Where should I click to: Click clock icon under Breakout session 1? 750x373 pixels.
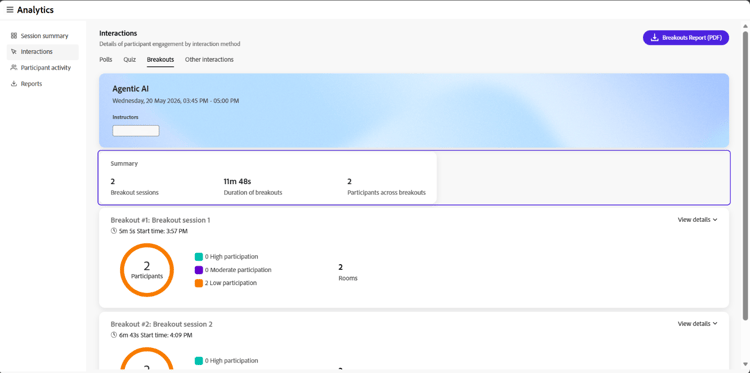114,231
